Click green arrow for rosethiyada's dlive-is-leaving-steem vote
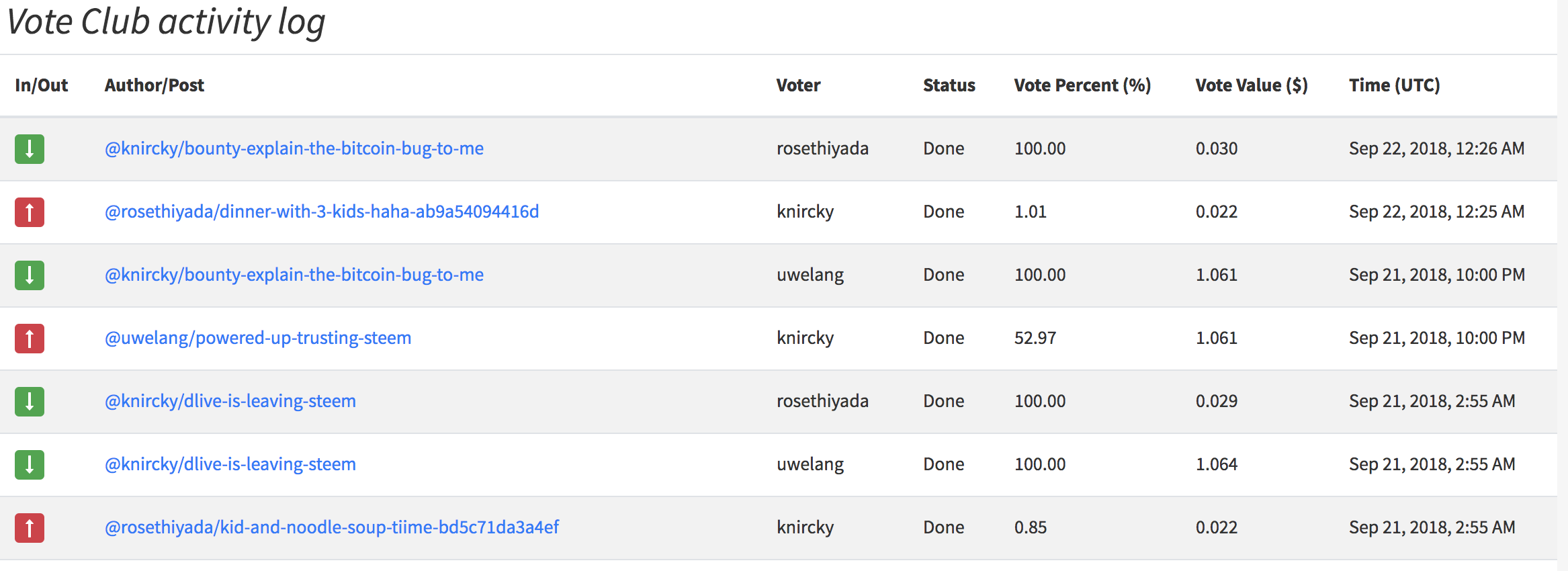1568x571 pixels. point(30,402)
